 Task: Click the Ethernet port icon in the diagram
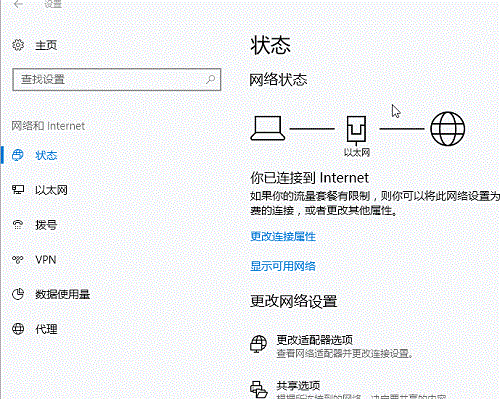tap(356, 130)
